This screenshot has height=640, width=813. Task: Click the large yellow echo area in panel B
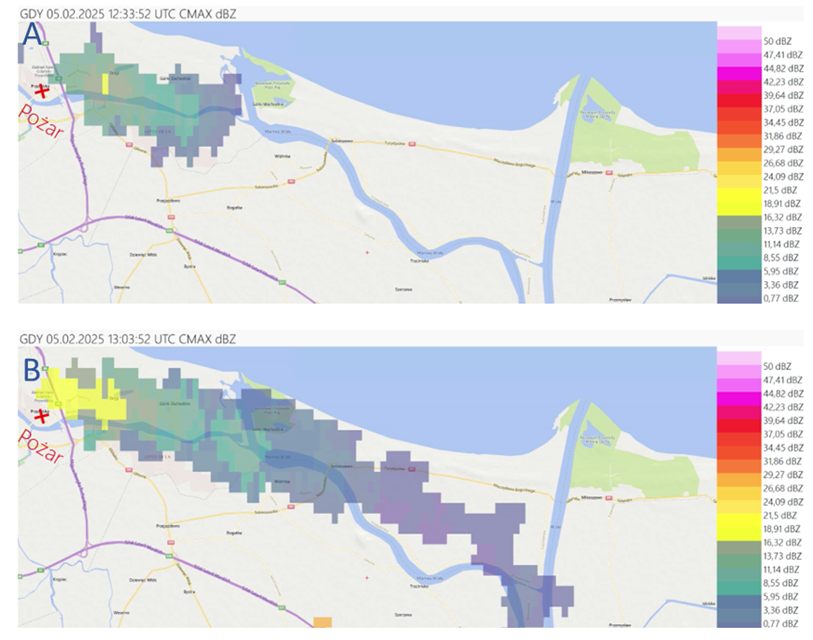[x=83, y=398]
